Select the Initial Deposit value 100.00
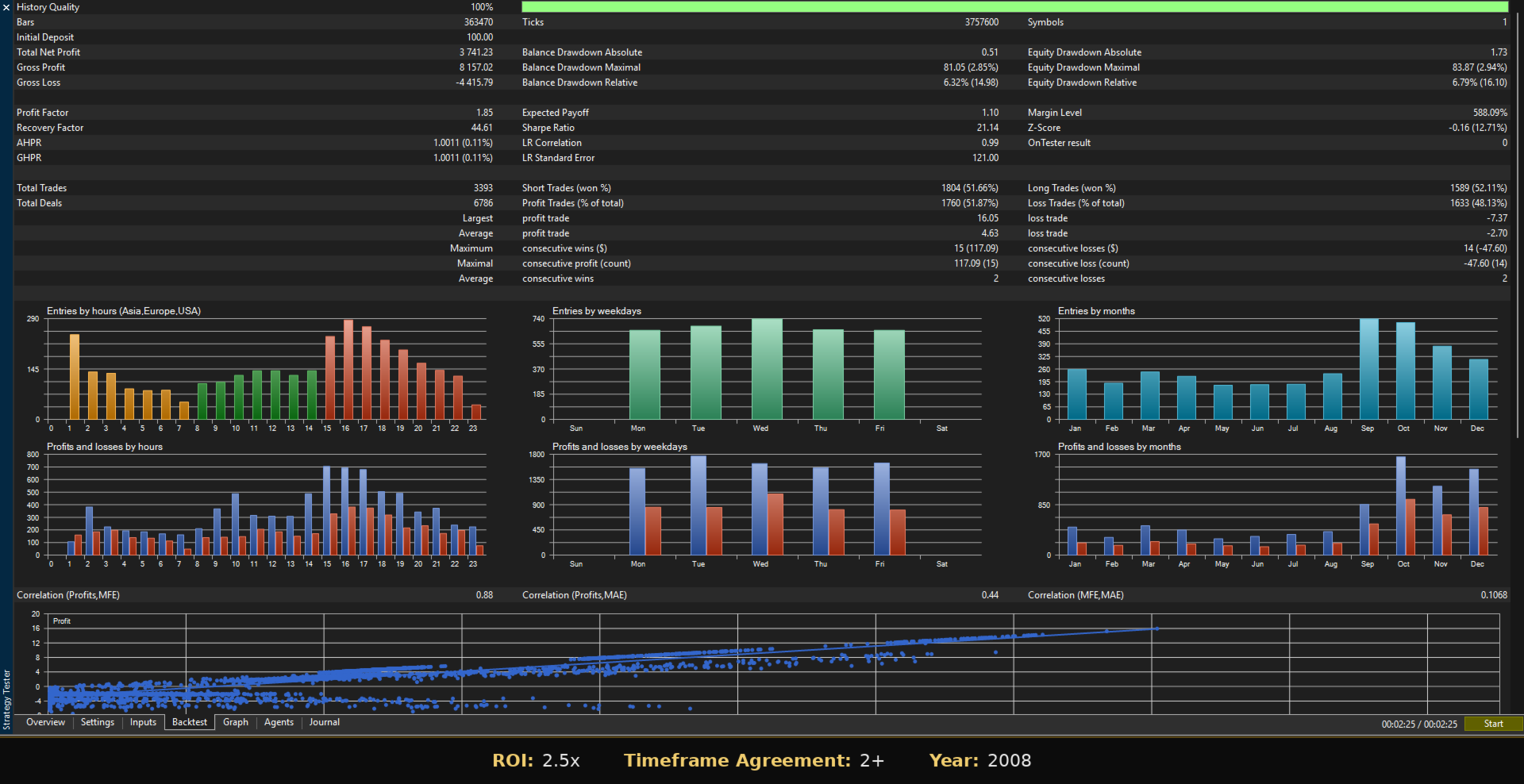This screenshot has height=784, width=1524. click(x=479, y=37)
